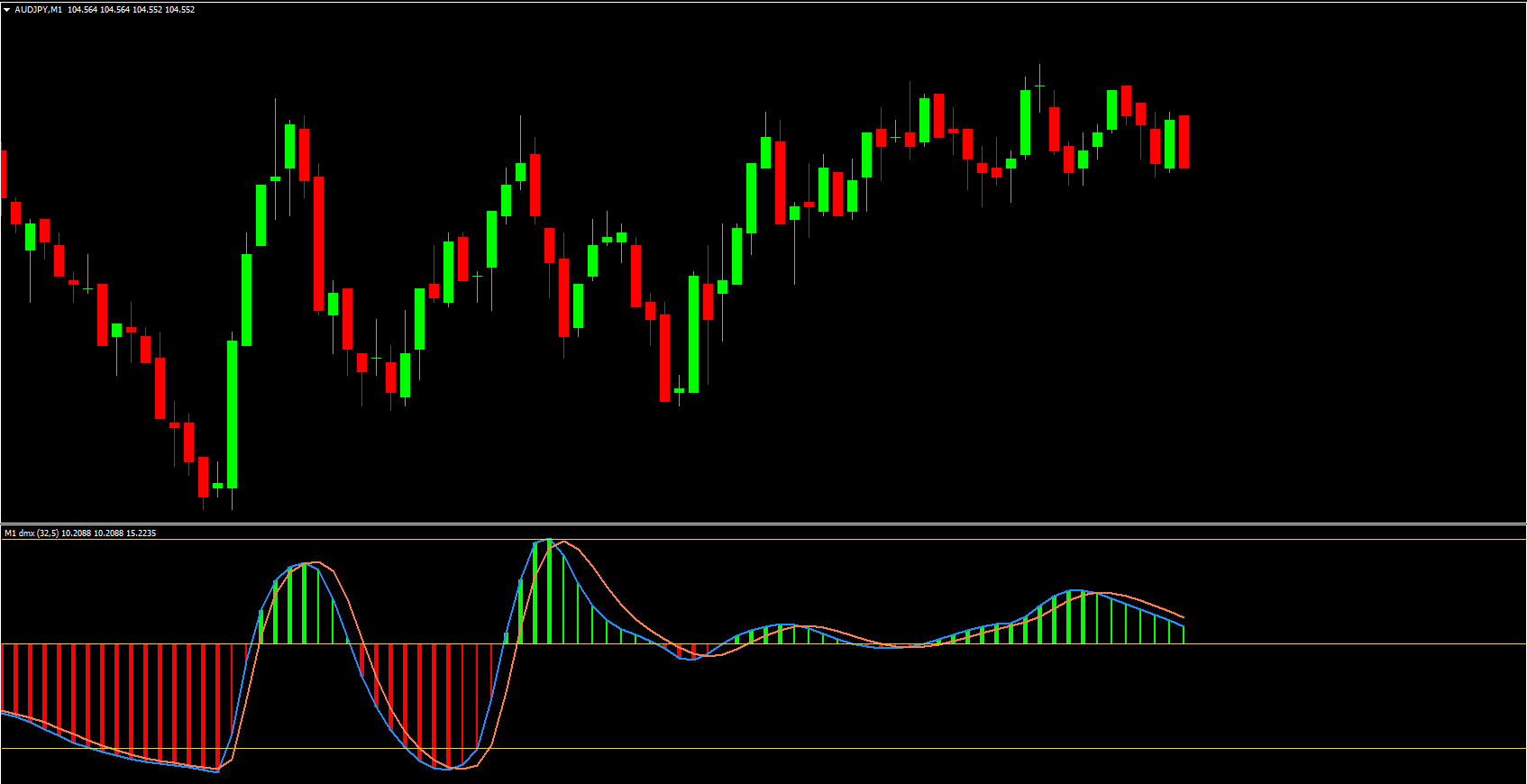Image resolution: width=1527 pixels, height=784 pixels.
Task: Click the orange signal line's right end
Action: [1183, 618]
